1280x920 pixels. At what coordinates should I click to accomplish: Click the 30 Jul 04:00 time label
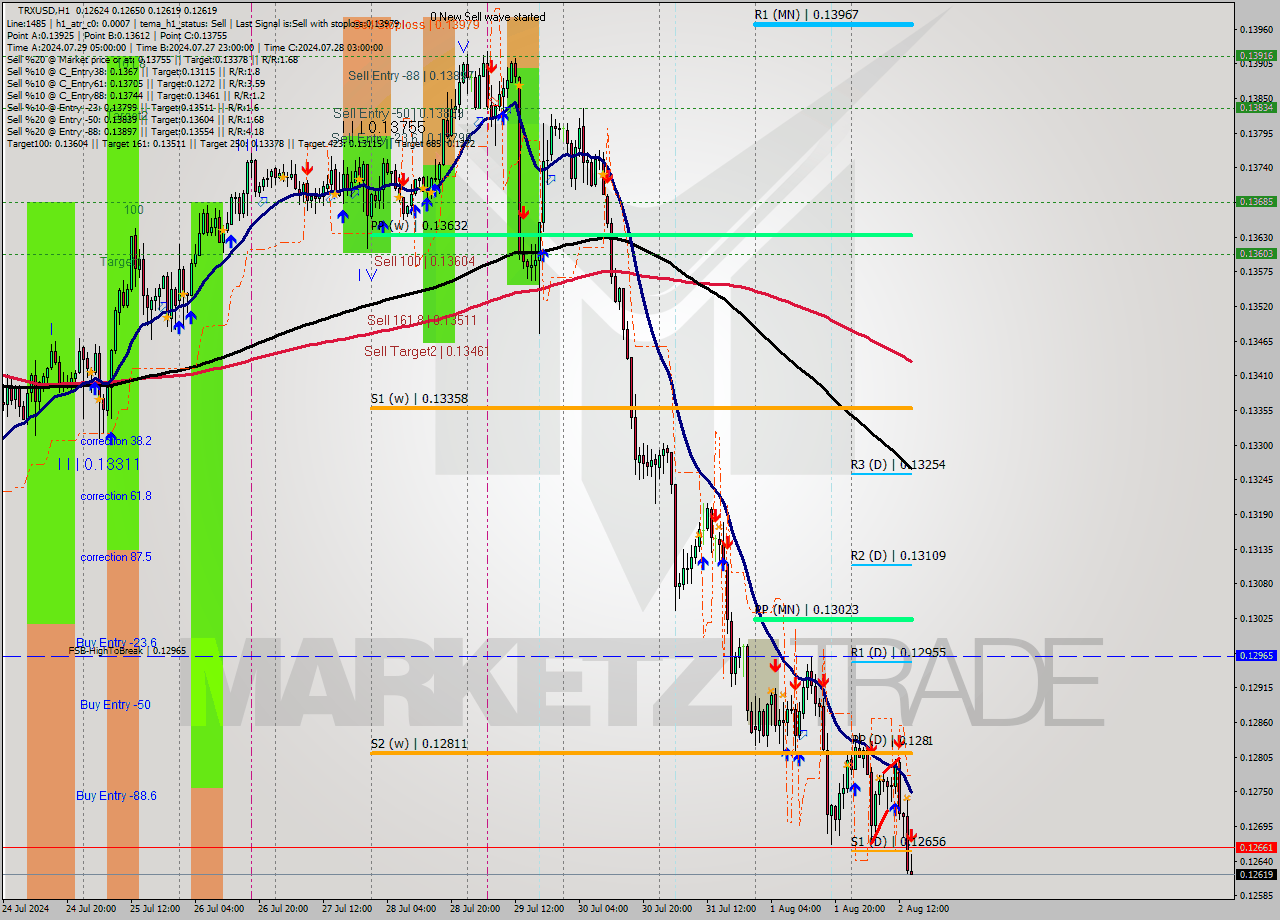pos(603,909)
